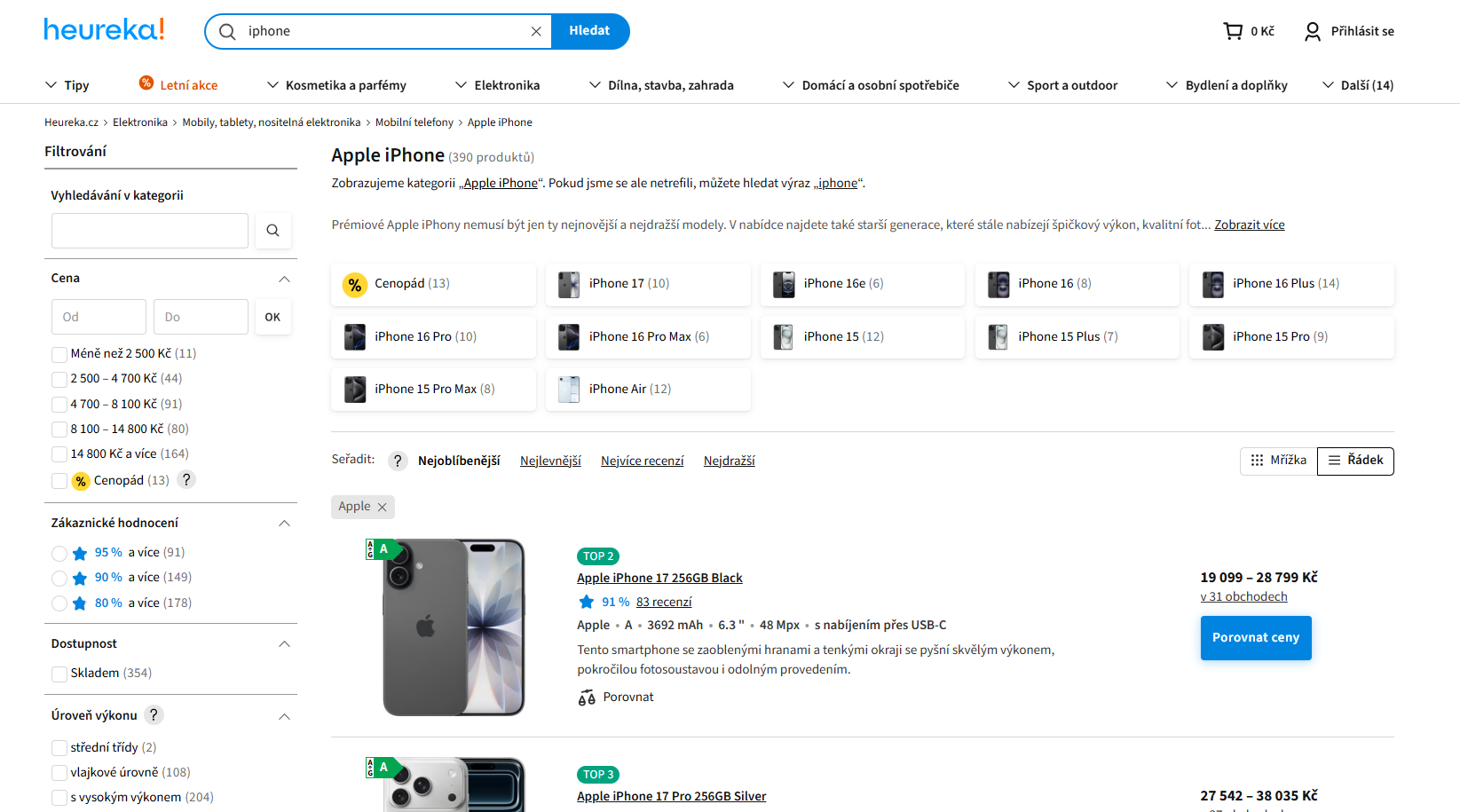Open Cenopád help question mark in filters
The width and height of the screenshot is (1460, 812).
point(186,479)
